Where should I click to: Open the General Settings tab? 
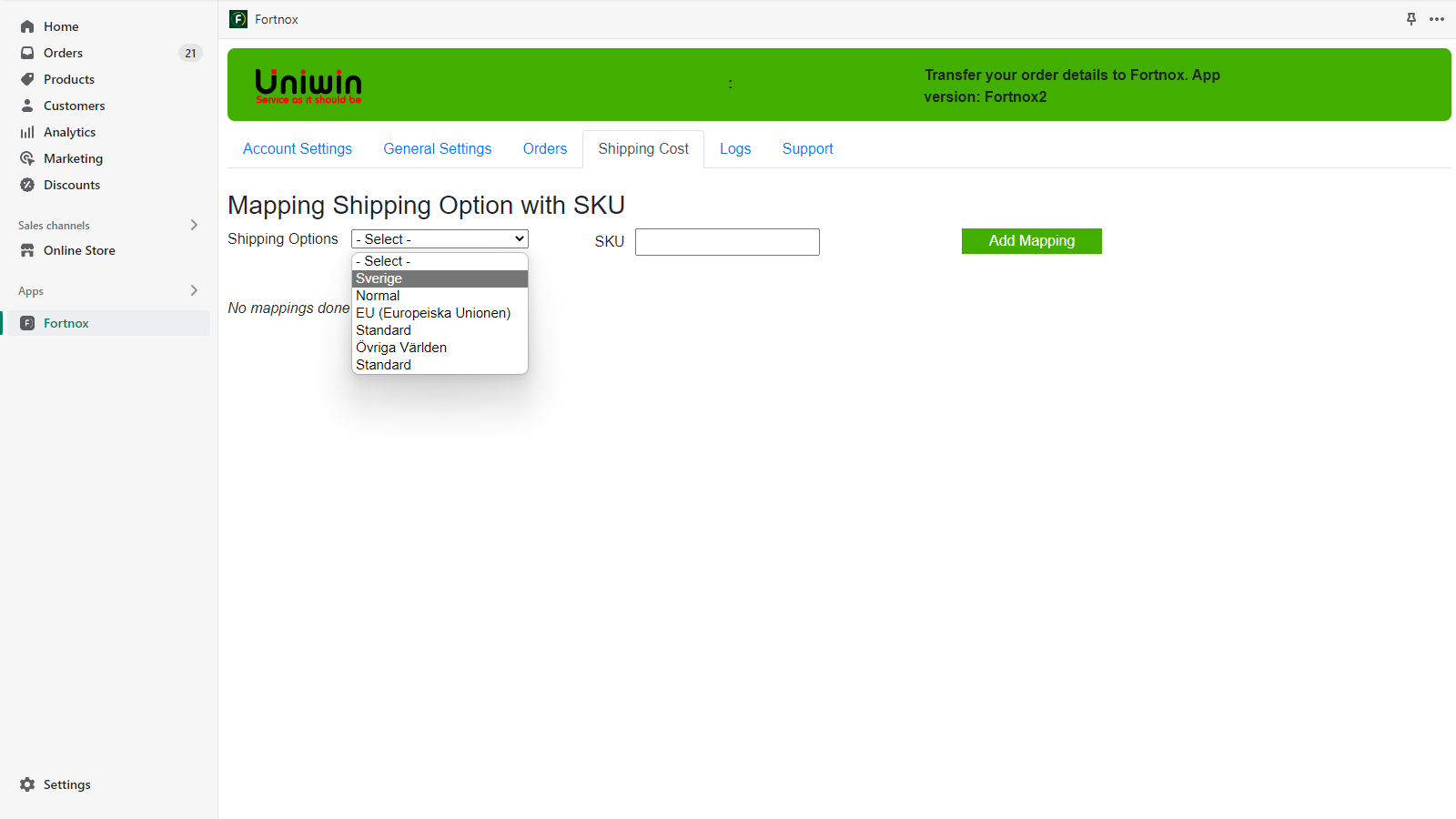click(437, 148)
